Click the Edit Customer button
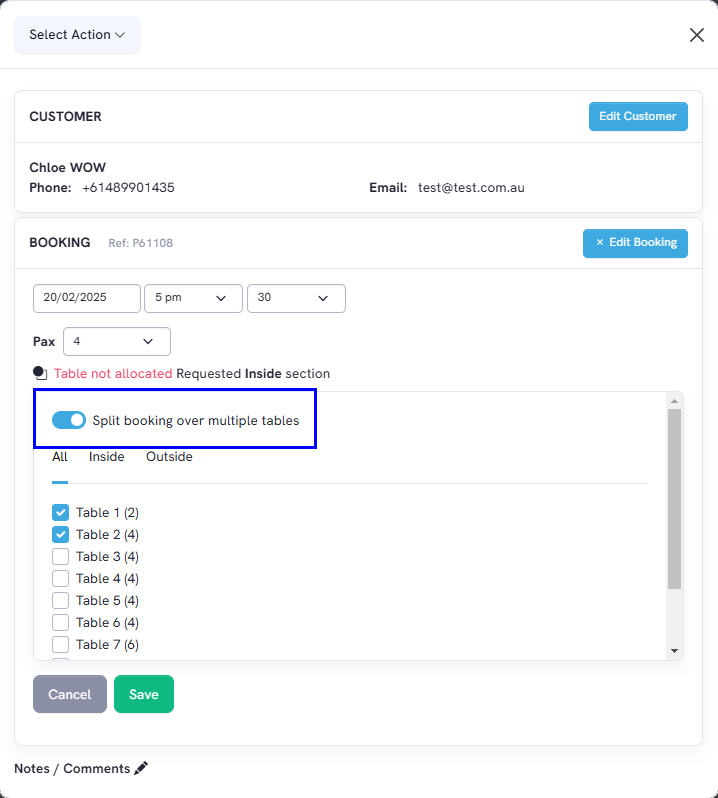The width and height of the screenshot is (718, 798). click(638, 117)
